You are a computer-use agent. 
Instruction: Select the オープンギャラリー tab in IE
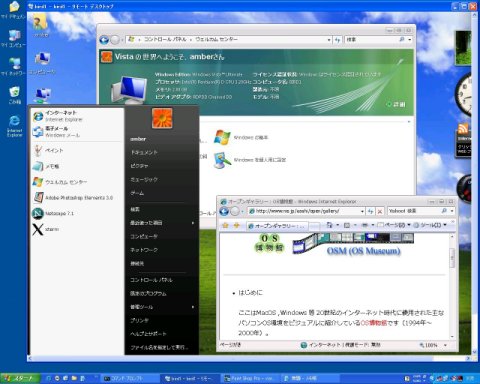[x=277, y=226]
